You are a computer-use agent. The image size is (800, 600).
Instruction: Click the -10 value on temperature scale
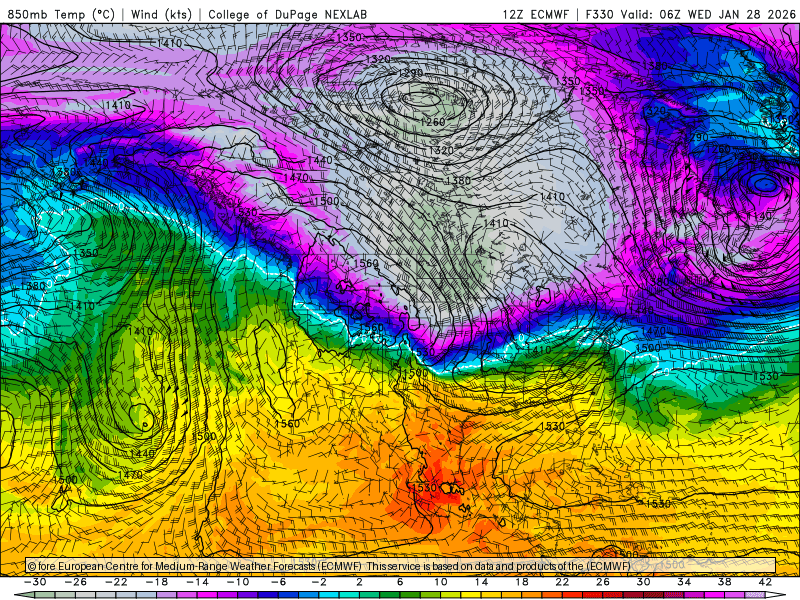point(238,582)
